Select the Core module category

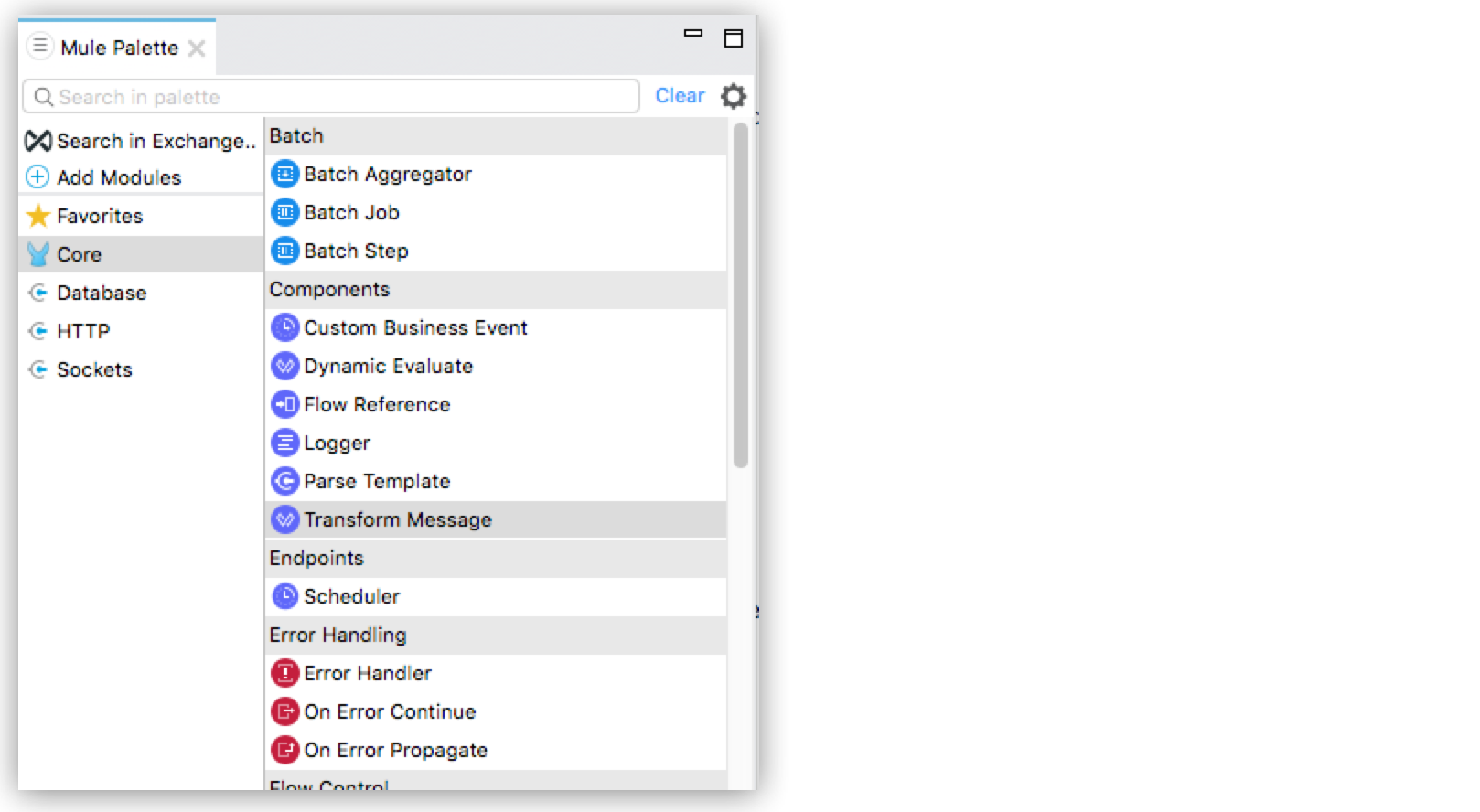79,254
